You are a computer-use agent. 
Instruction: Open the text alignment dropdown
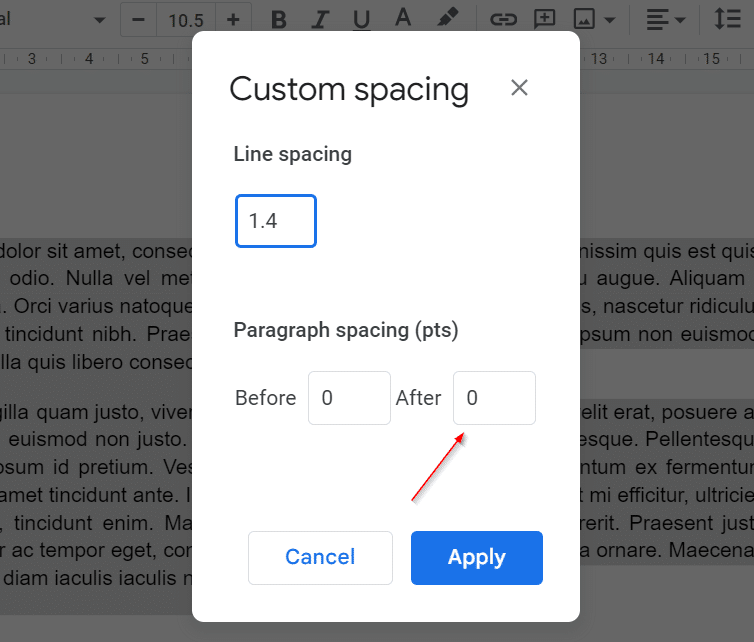tap(666, 20)
